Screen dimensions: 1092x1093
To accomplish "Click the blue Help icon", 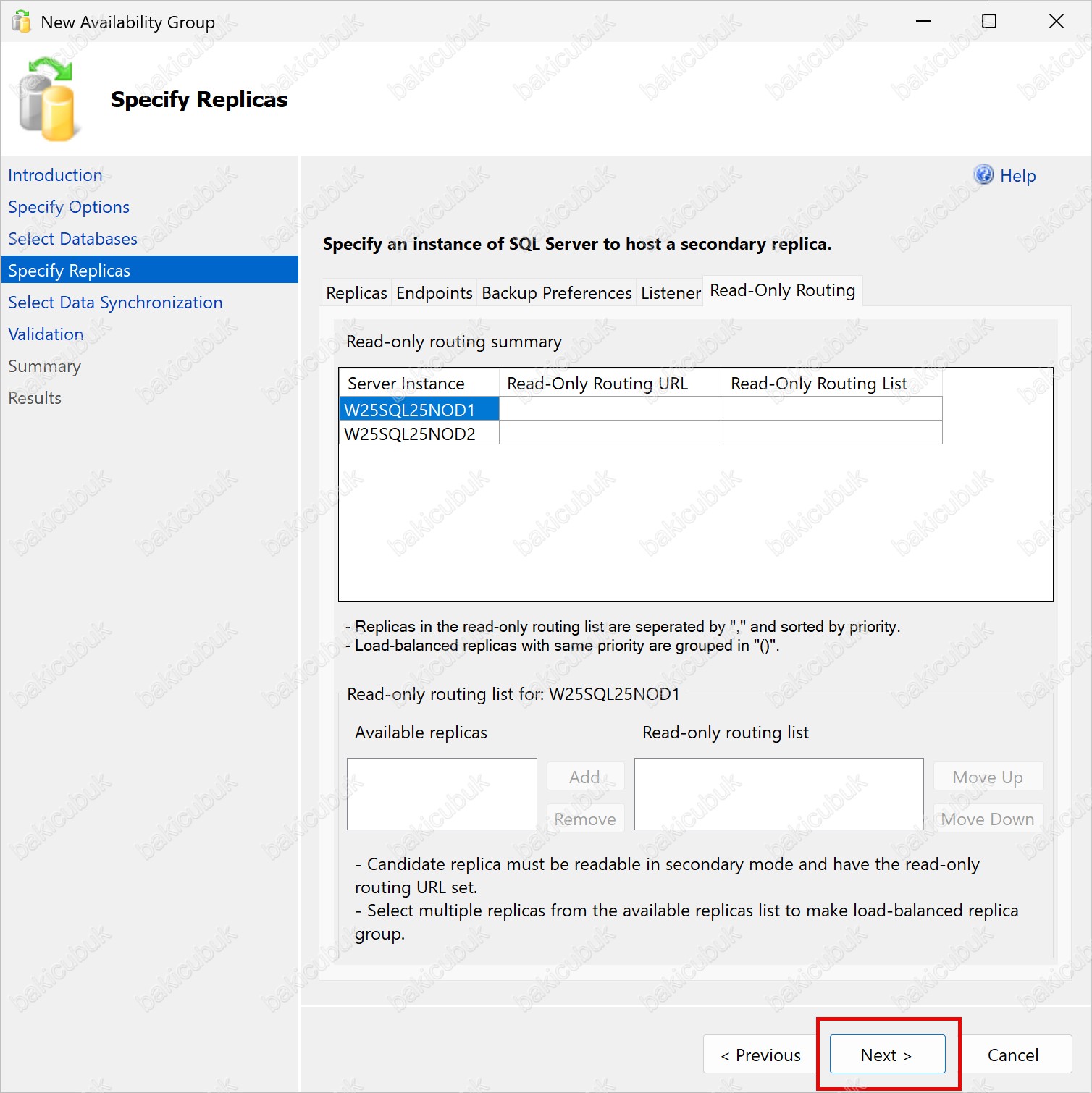I will [983, 175].
